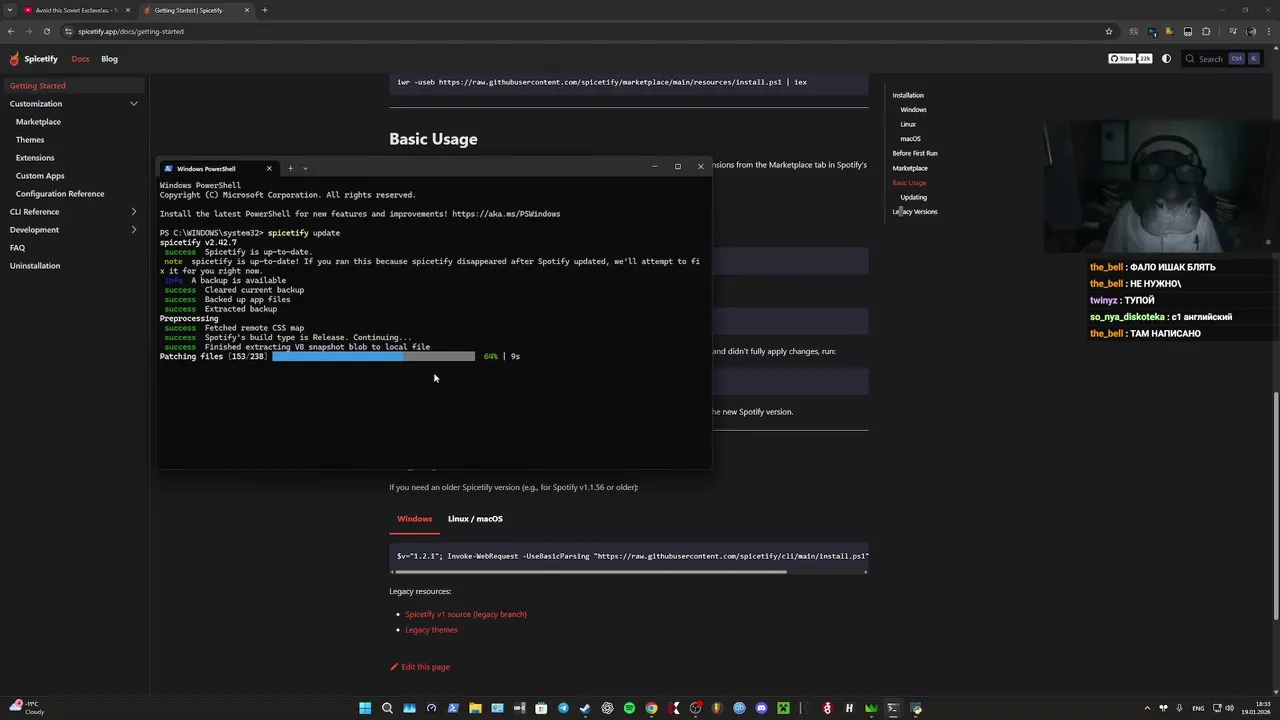The height and width of the screenshot is (720, 1280).
Task: Jump to Legacy Versions in contents
Action: (915, 212)
